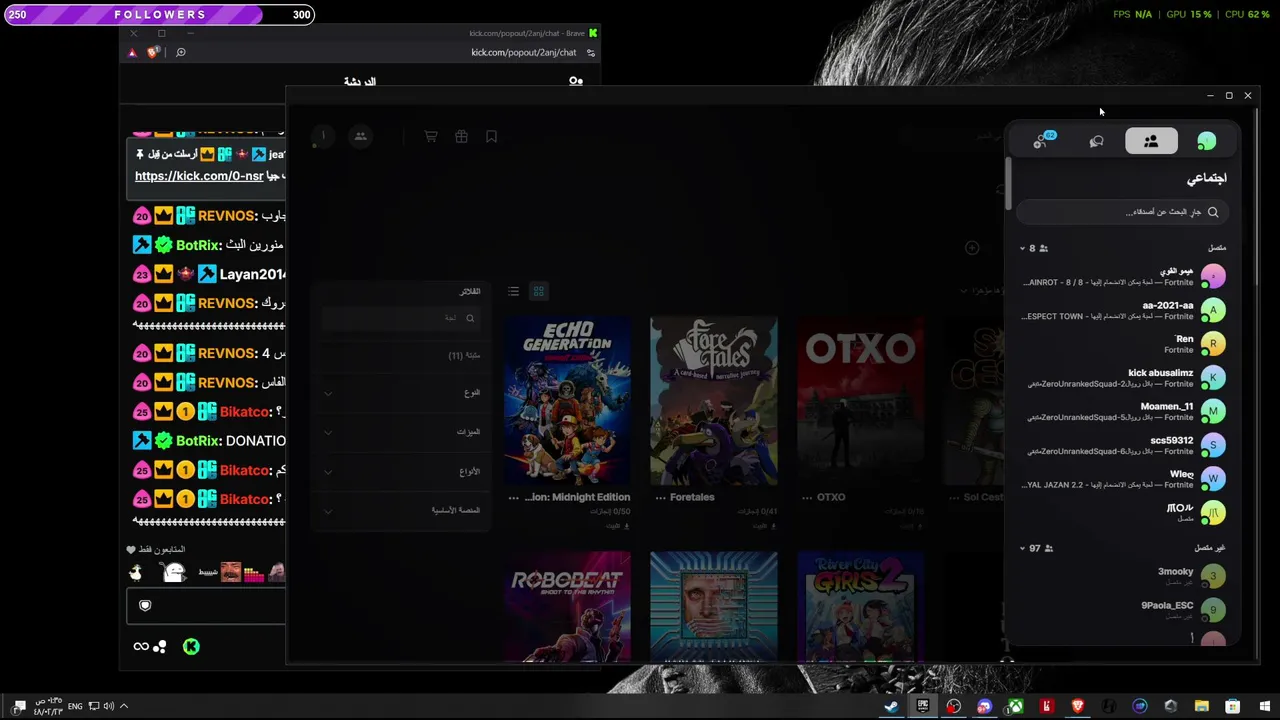Click the Layan2014 username in chat
1280x720 pixels.
click(254, 274)
